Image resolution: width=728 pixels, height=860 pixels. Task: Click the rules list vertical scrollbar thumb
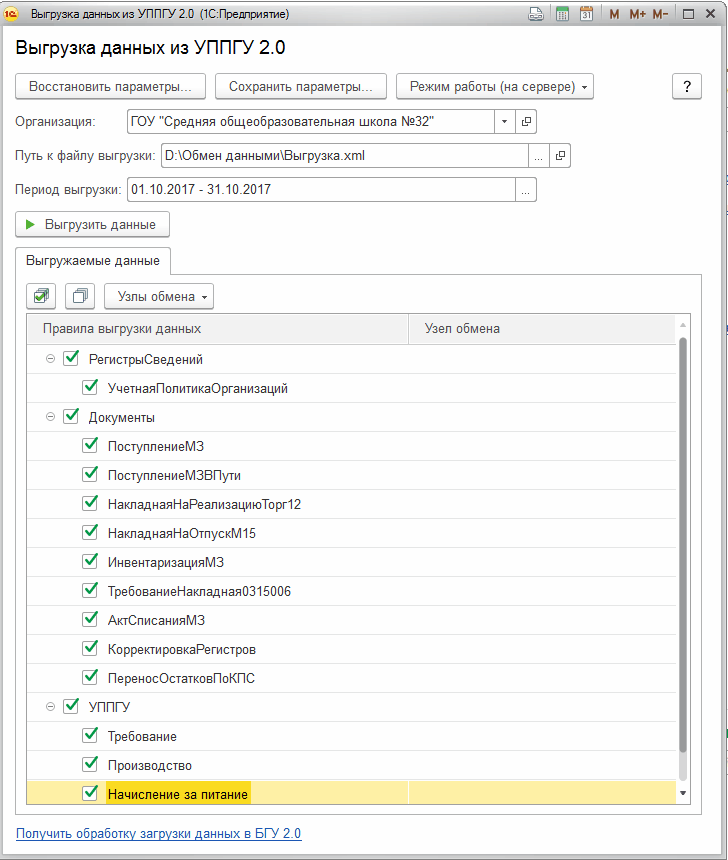click(683, 546)
